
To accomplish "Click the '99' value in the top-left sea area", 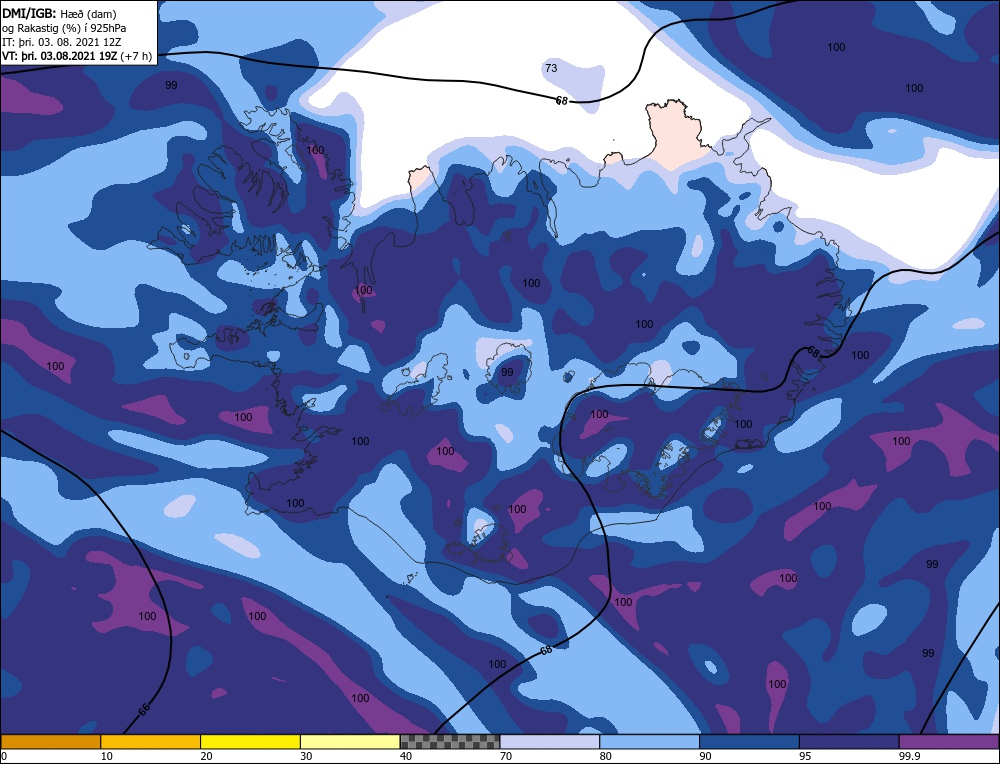I will pyautogui.click(x=171, y=85).
